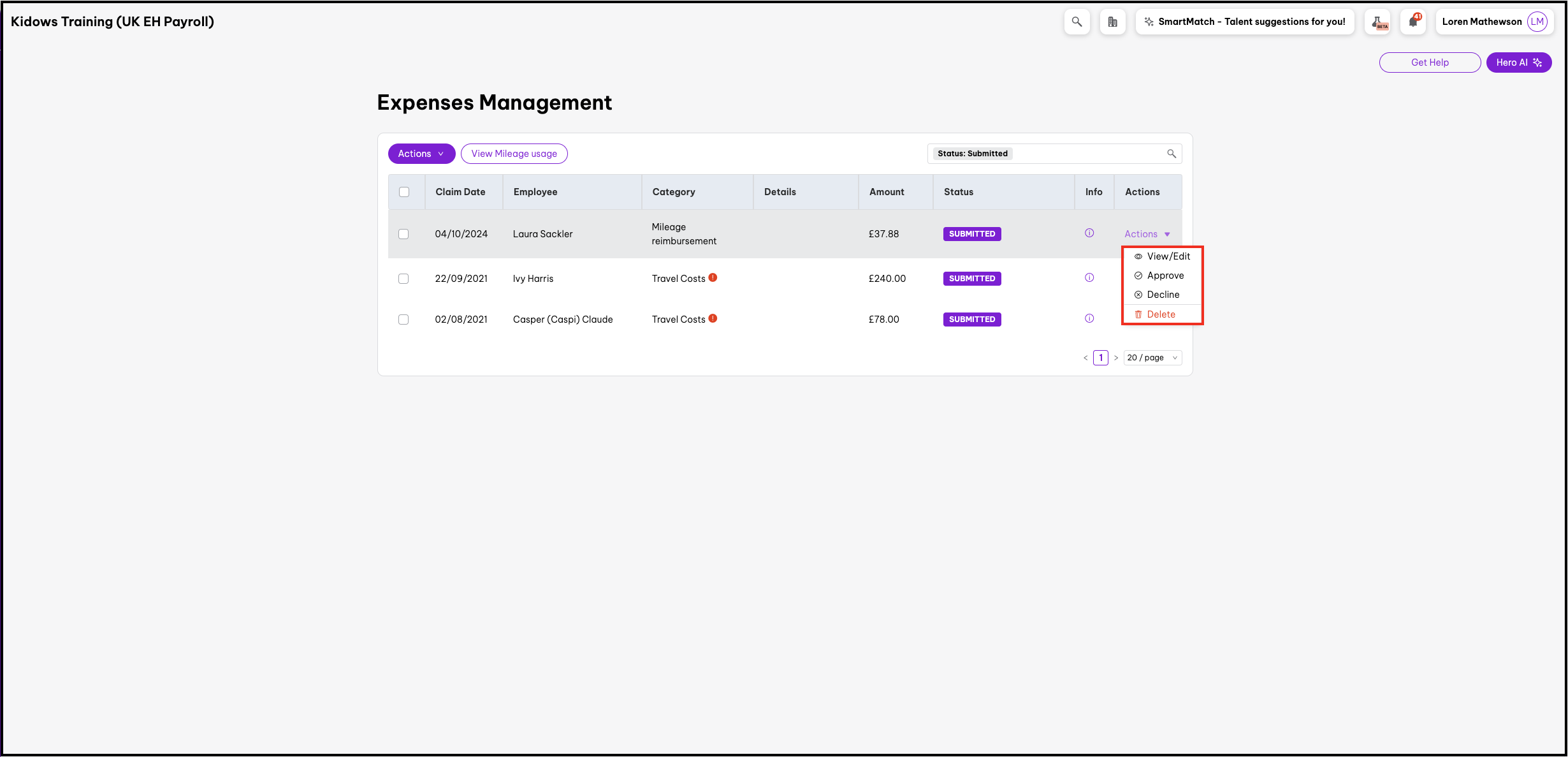1568x757 pixels.
Task: Choose Approve from the row actions menu
Action: [x=1165, y=276]
